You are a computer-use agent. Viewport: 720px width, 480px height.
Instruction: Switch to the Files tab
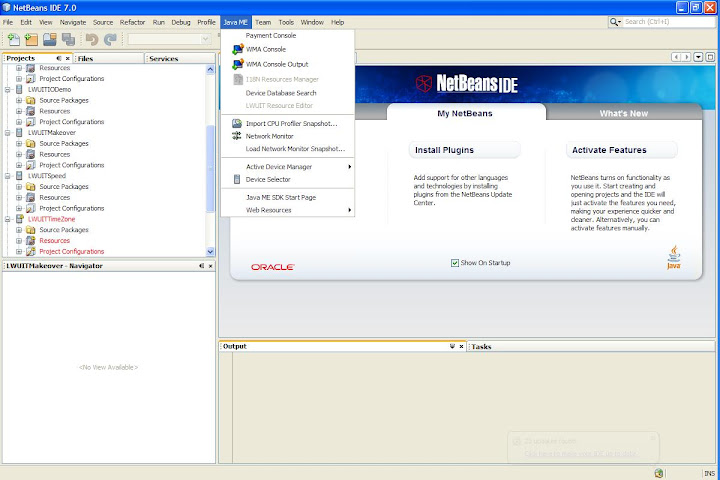[x=109, y=58]
